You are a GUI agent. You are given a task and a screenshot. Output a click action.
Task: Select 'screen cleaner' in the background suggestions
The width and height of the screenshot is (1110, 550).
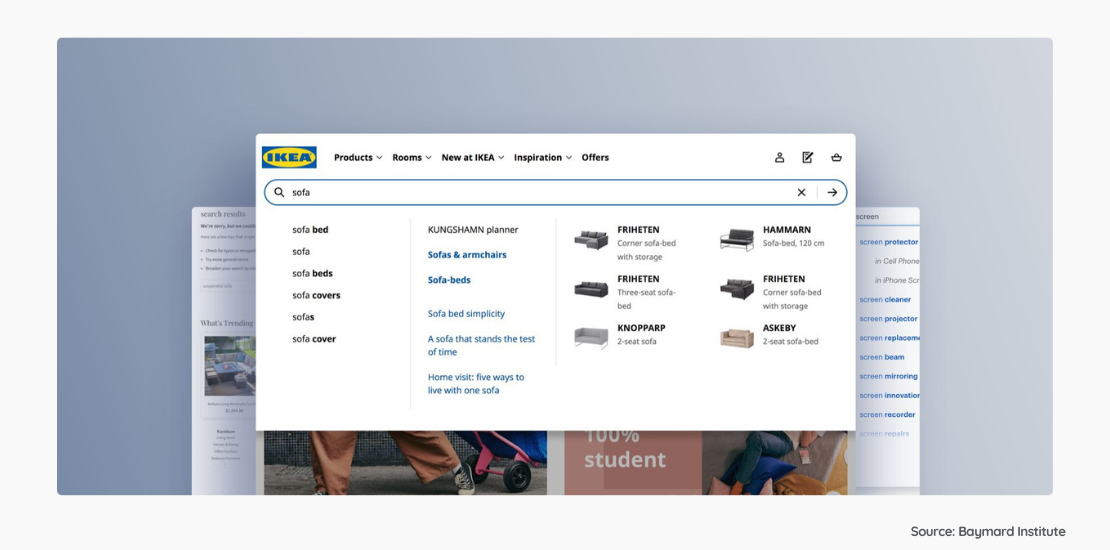pos(885,299)
